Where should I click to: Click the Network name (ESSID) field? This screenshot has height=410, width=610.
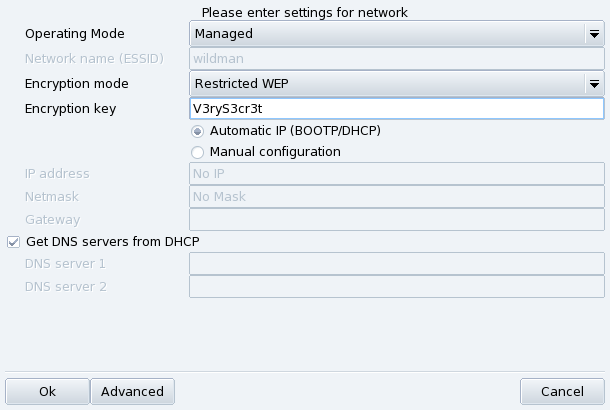396,58
